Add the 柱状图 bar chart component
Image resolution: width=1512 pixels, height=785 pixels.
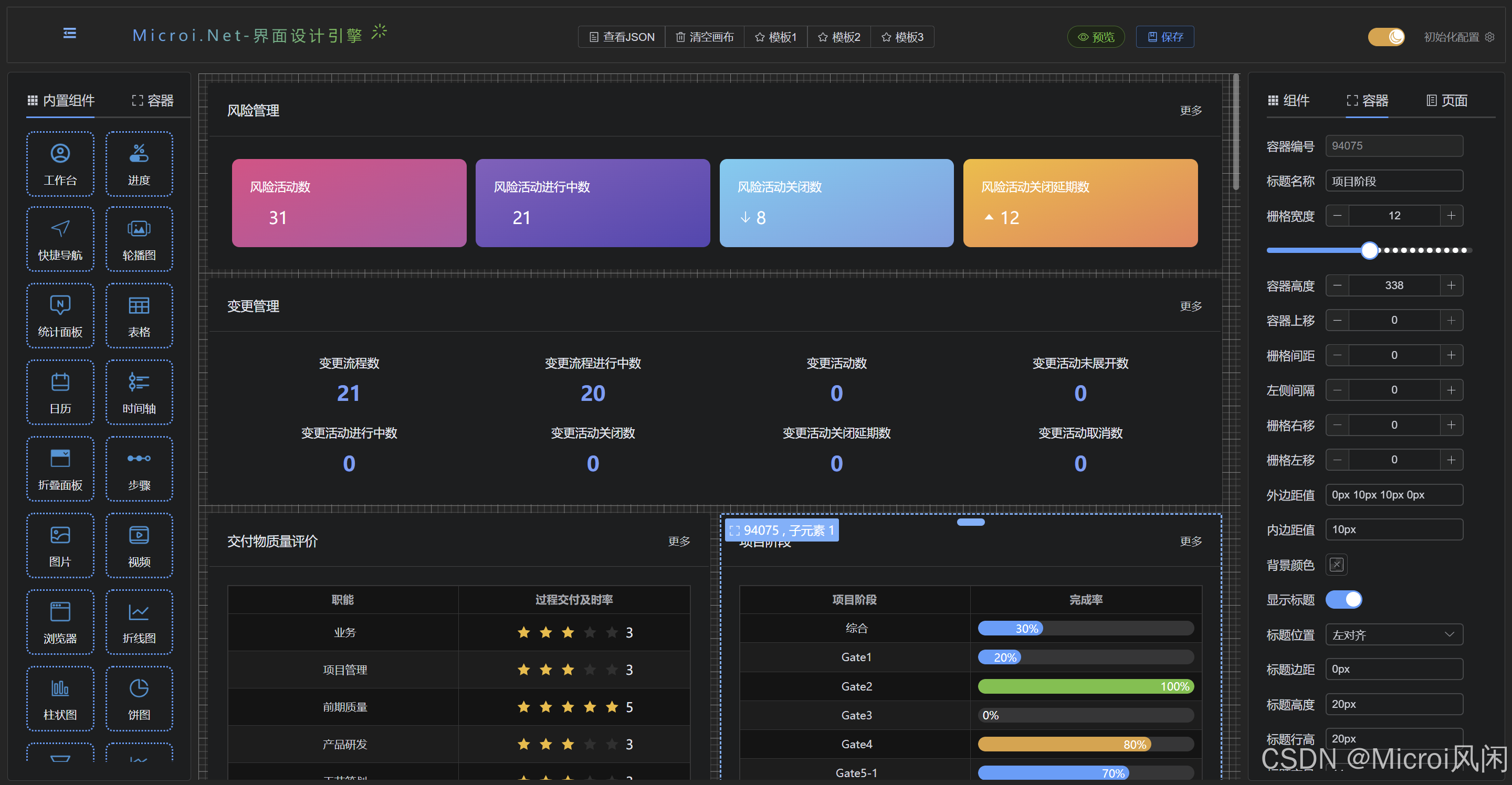click(x=60, y=699)
